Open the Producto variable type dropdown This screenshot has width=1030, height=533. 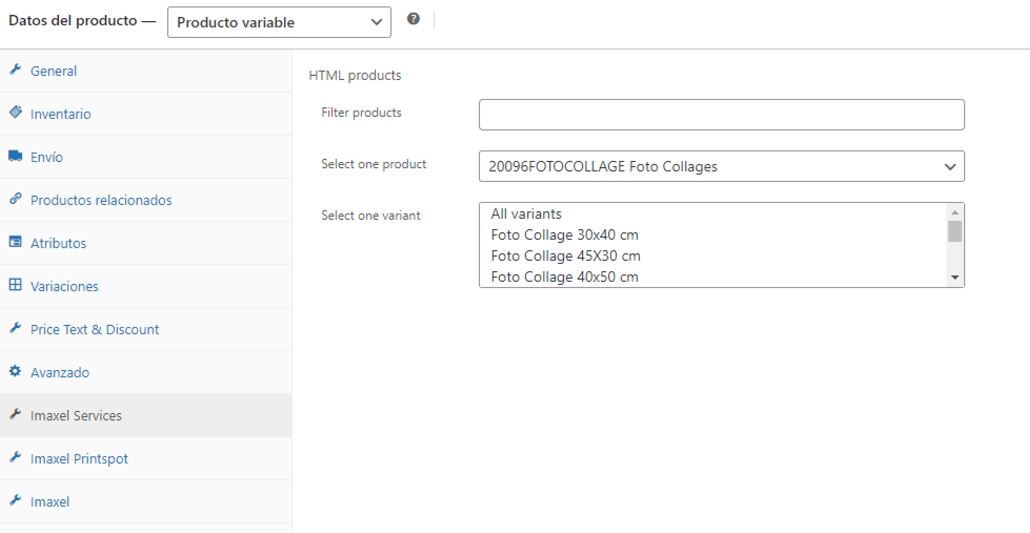tap(279, 22)
